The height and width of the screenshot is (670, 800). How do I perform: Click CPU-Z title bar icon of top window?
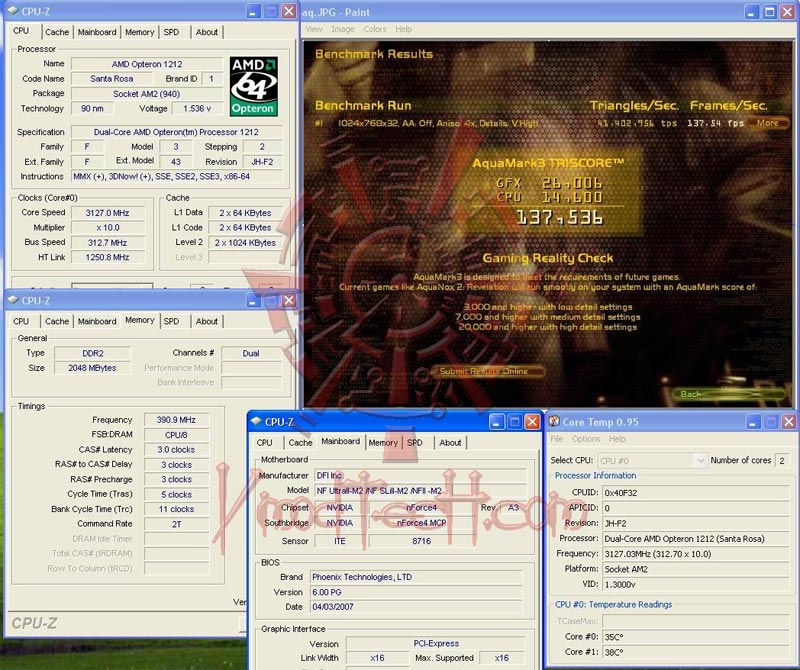pos(13,11)
